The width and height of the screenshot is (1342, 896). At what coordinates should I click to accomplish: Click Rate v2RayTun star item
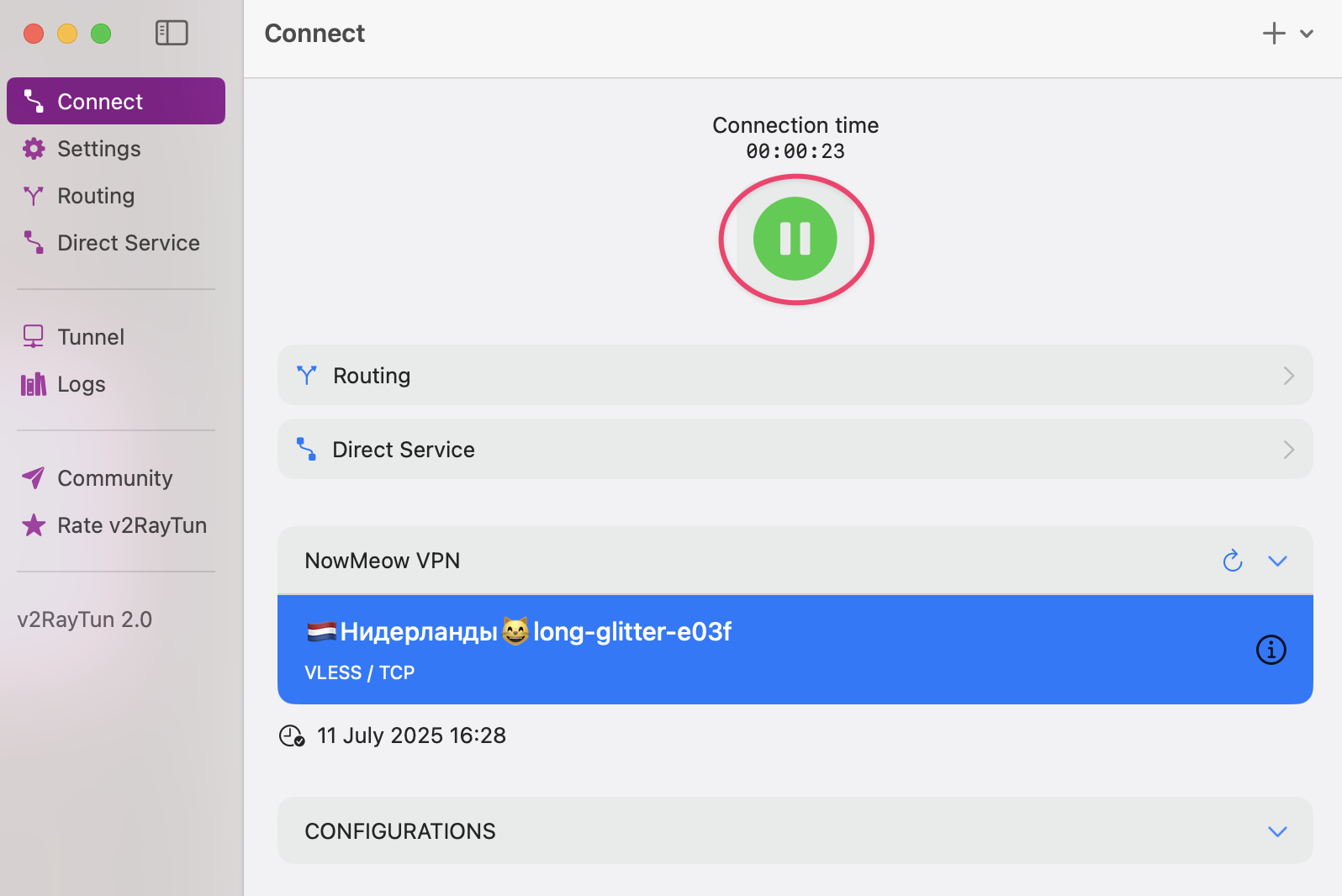[x=131, y=525]
